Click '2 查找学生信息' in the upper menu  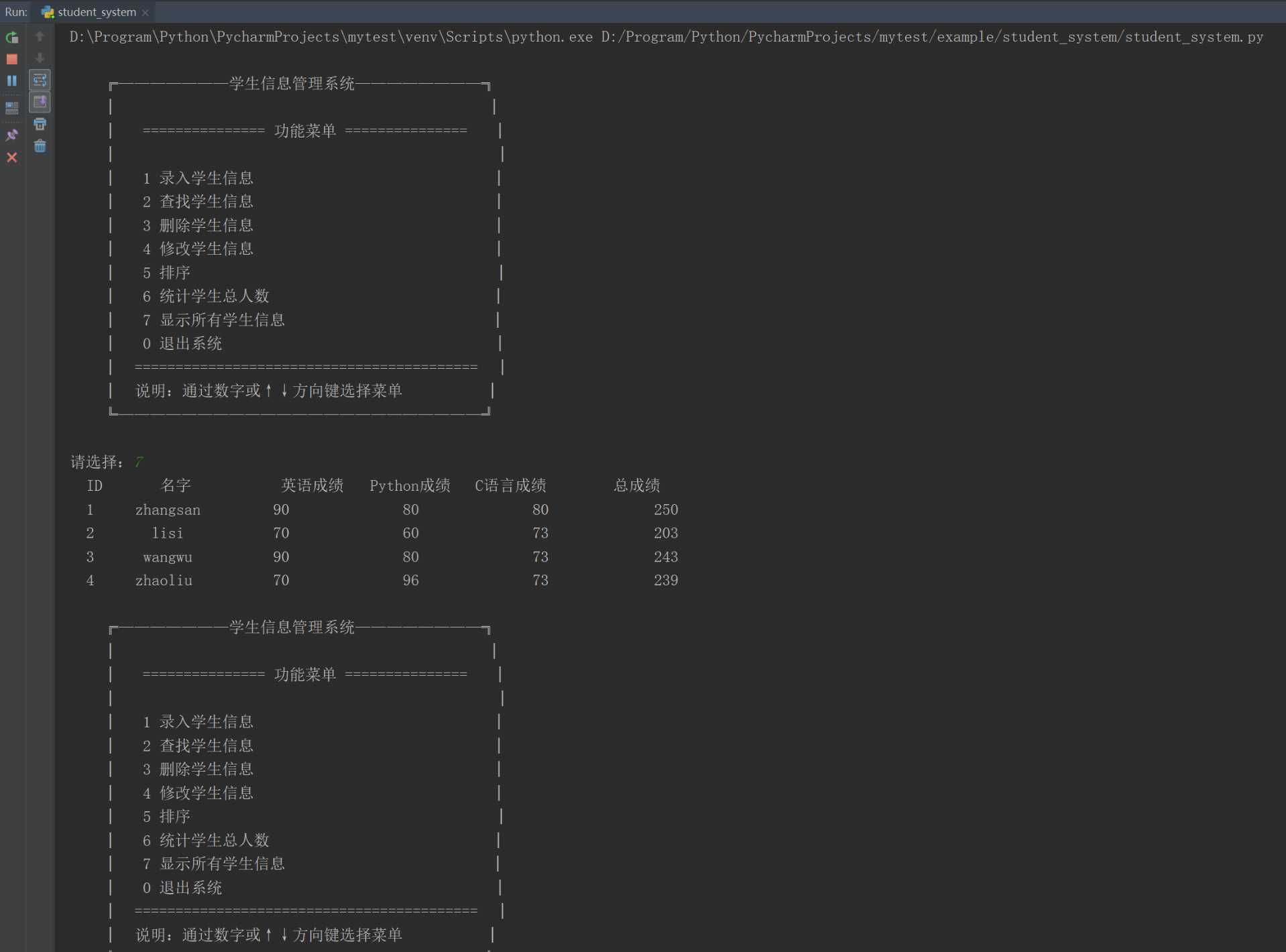(198, 202)
